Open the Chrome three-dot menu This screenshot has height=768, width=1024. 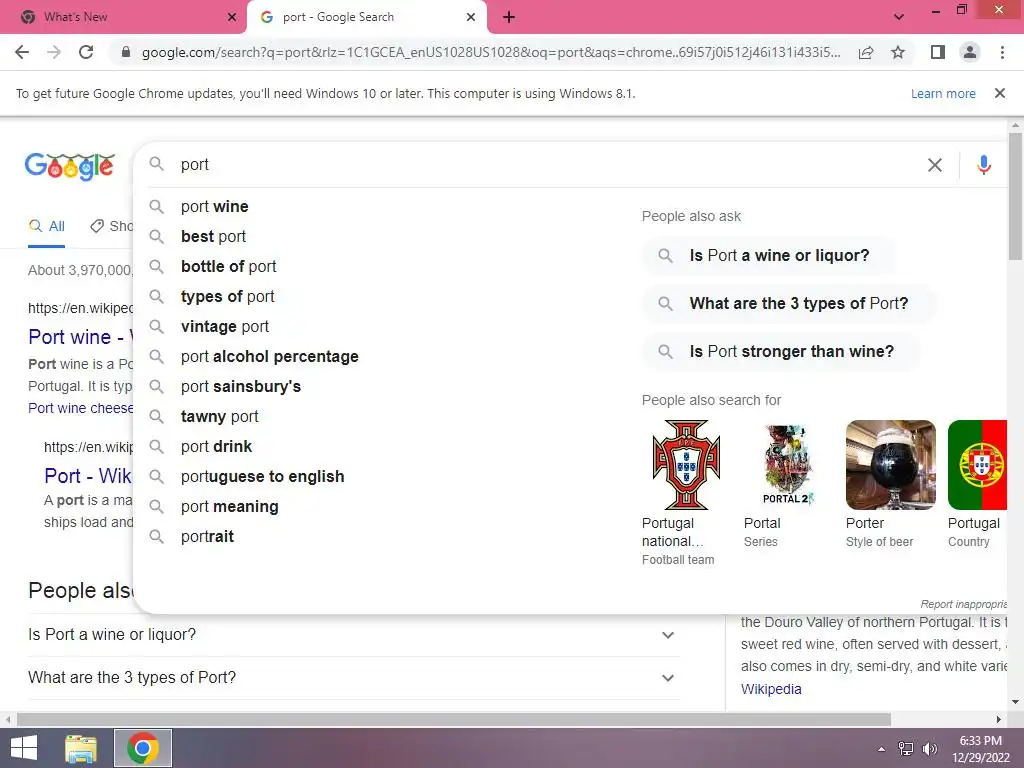(1002, 52)
